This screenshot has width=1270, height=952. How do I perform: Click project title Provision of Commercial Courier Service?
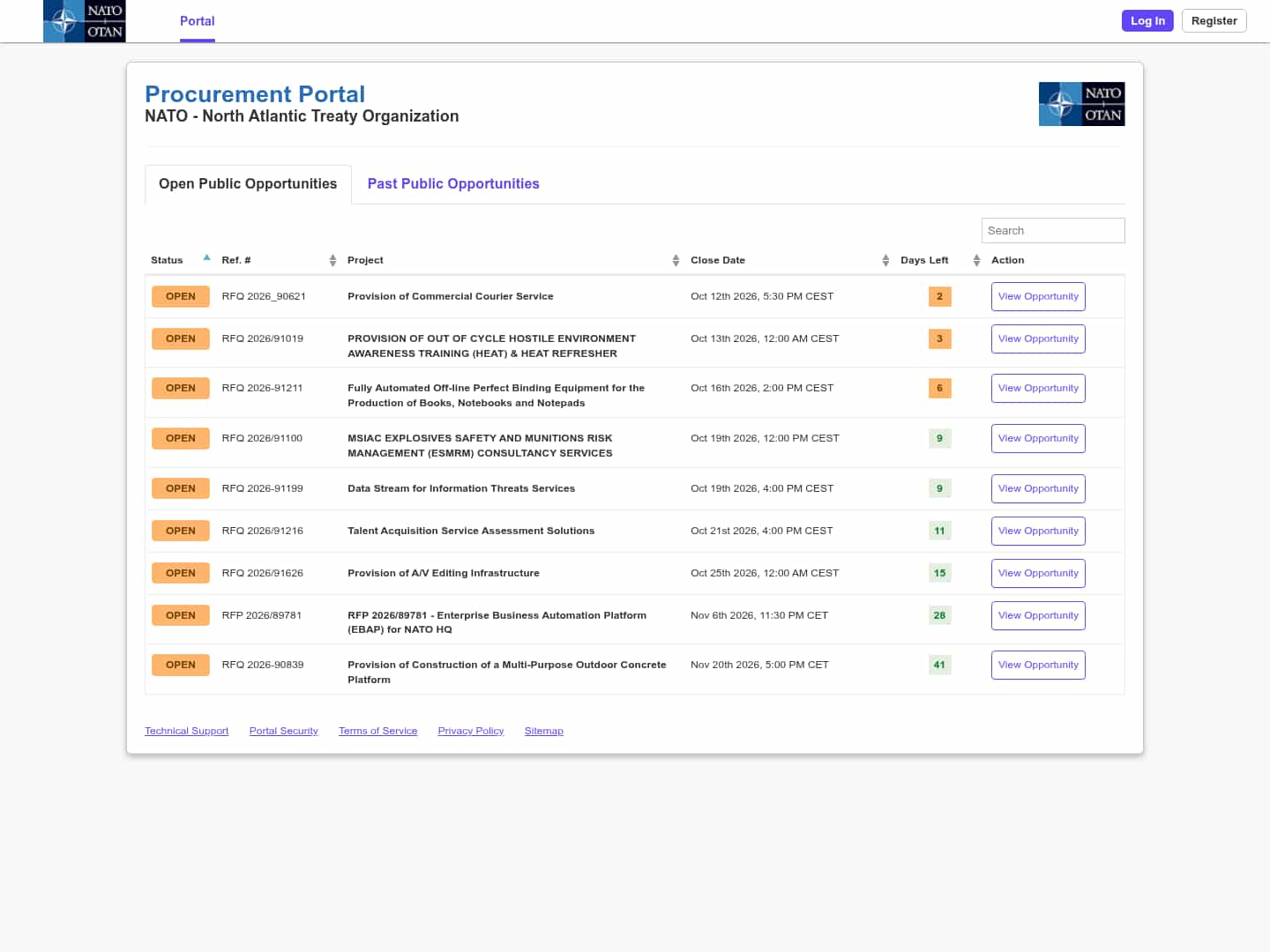pos(451,296)
